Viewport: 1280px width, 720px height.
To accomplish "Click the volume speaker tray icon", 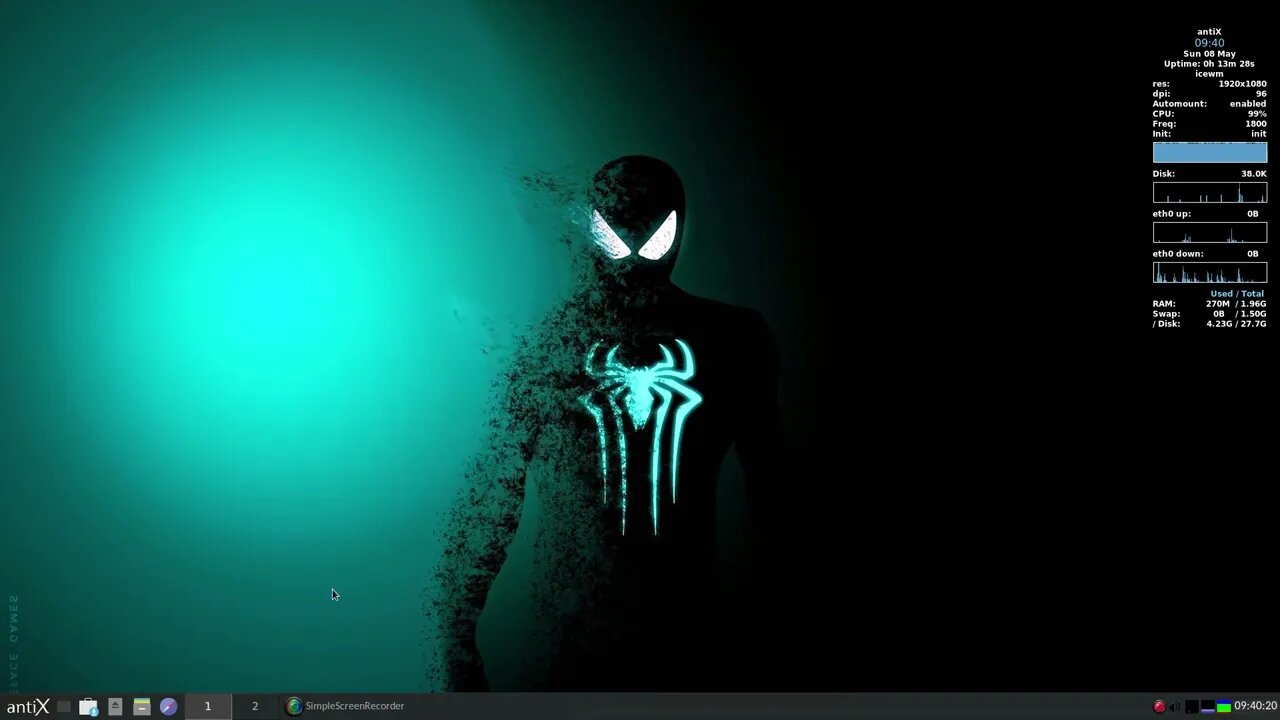I will tap(1175, 707).
